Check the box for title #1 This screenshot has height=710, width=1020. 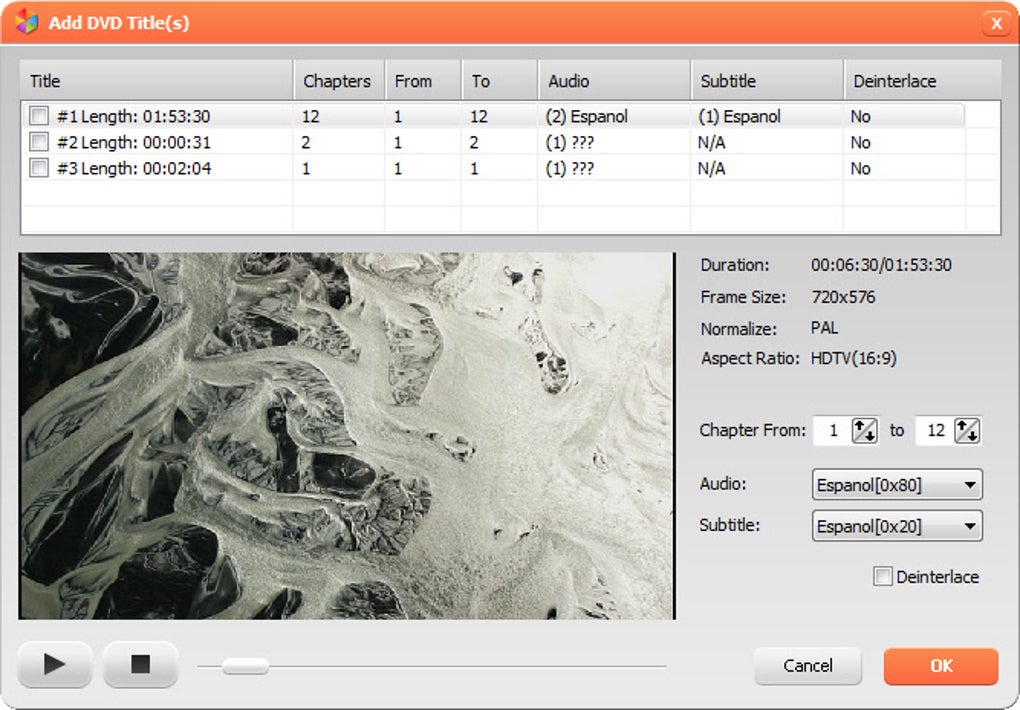pos(39,116)
